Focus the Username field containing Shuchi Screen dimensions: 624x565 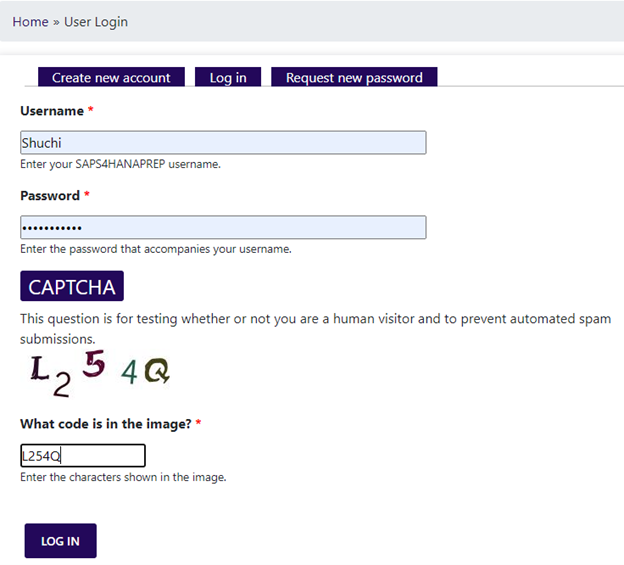pos(223,143)
